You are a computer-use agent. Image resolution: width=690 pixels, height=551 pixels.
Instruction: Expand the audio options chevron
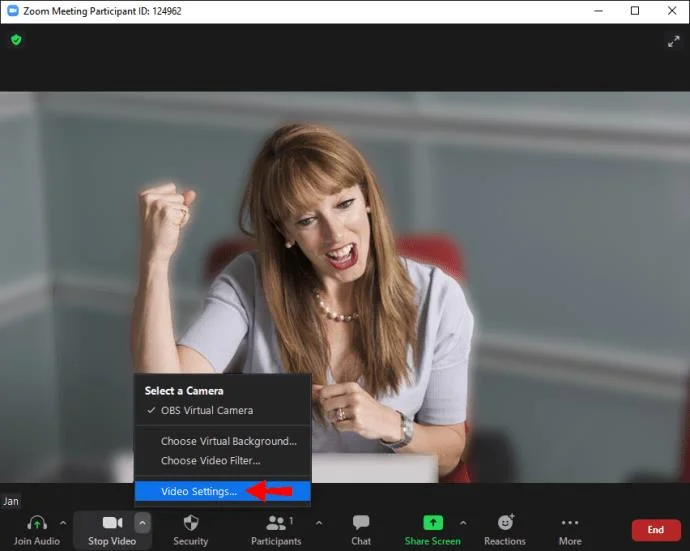(63, 523)
